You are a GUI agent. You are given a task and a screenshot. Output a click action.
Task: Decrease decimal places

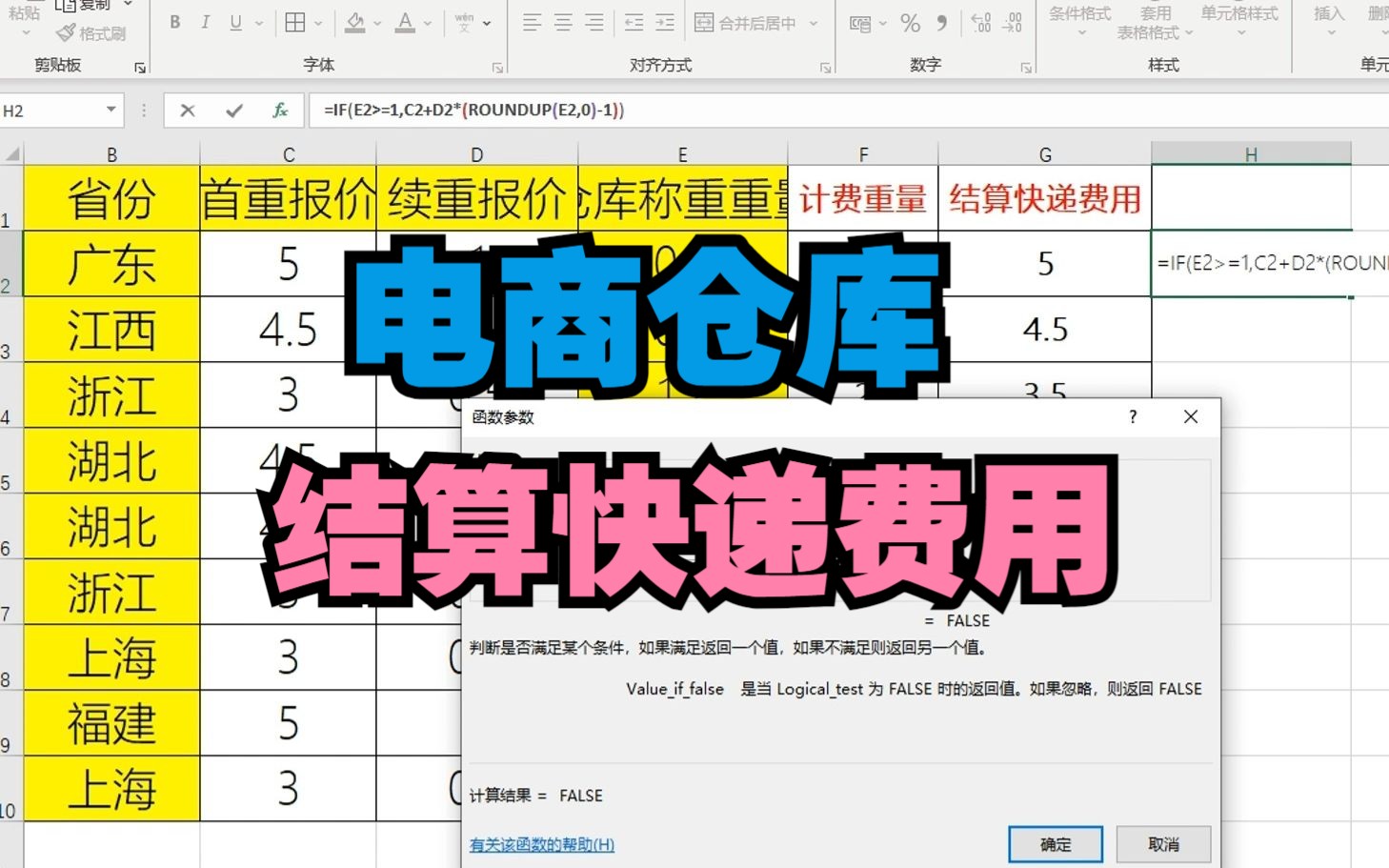pos(1013,23)
